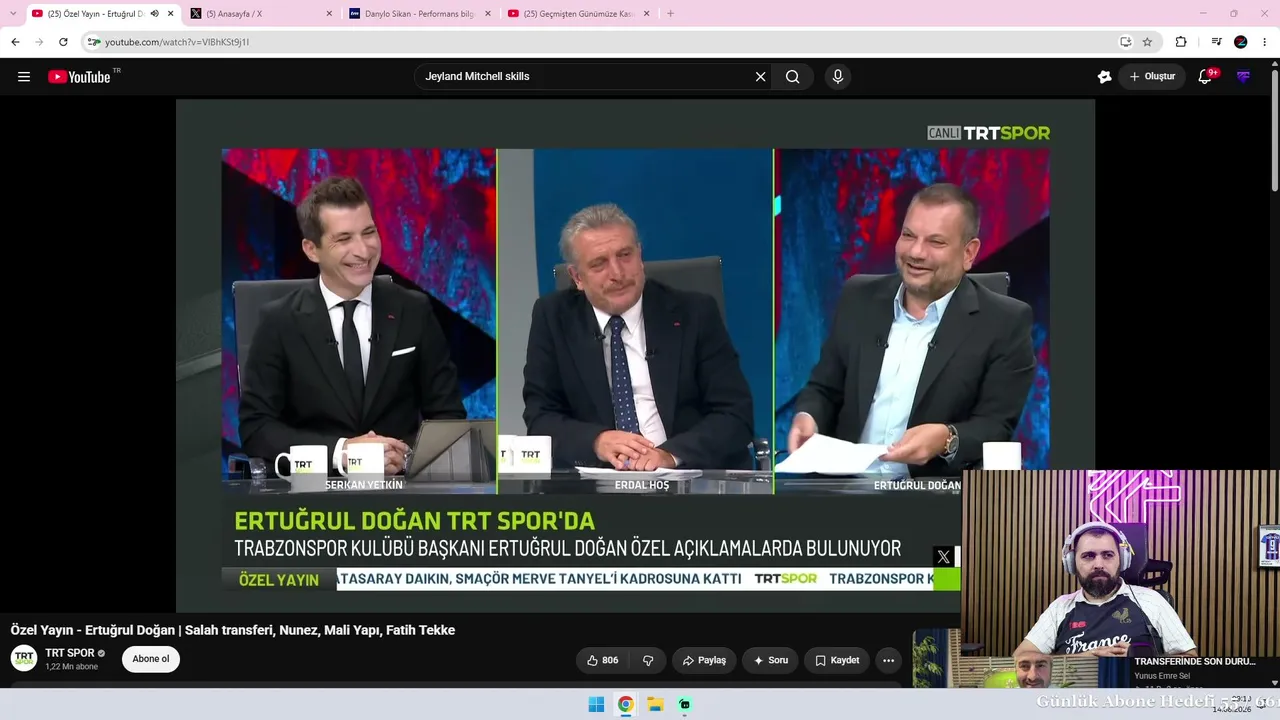
Task: Open the account avatar menu in YouTube
Action: (1244, 77)
